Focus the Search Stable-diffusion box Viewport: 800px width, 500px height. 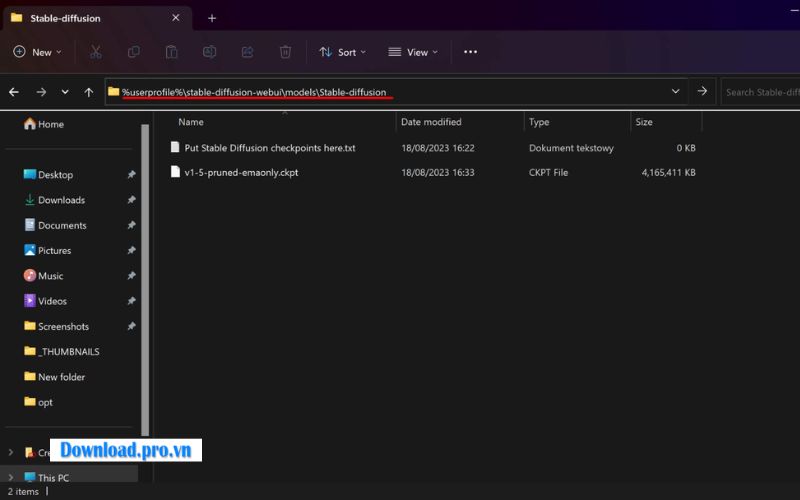tap(760, 92)
